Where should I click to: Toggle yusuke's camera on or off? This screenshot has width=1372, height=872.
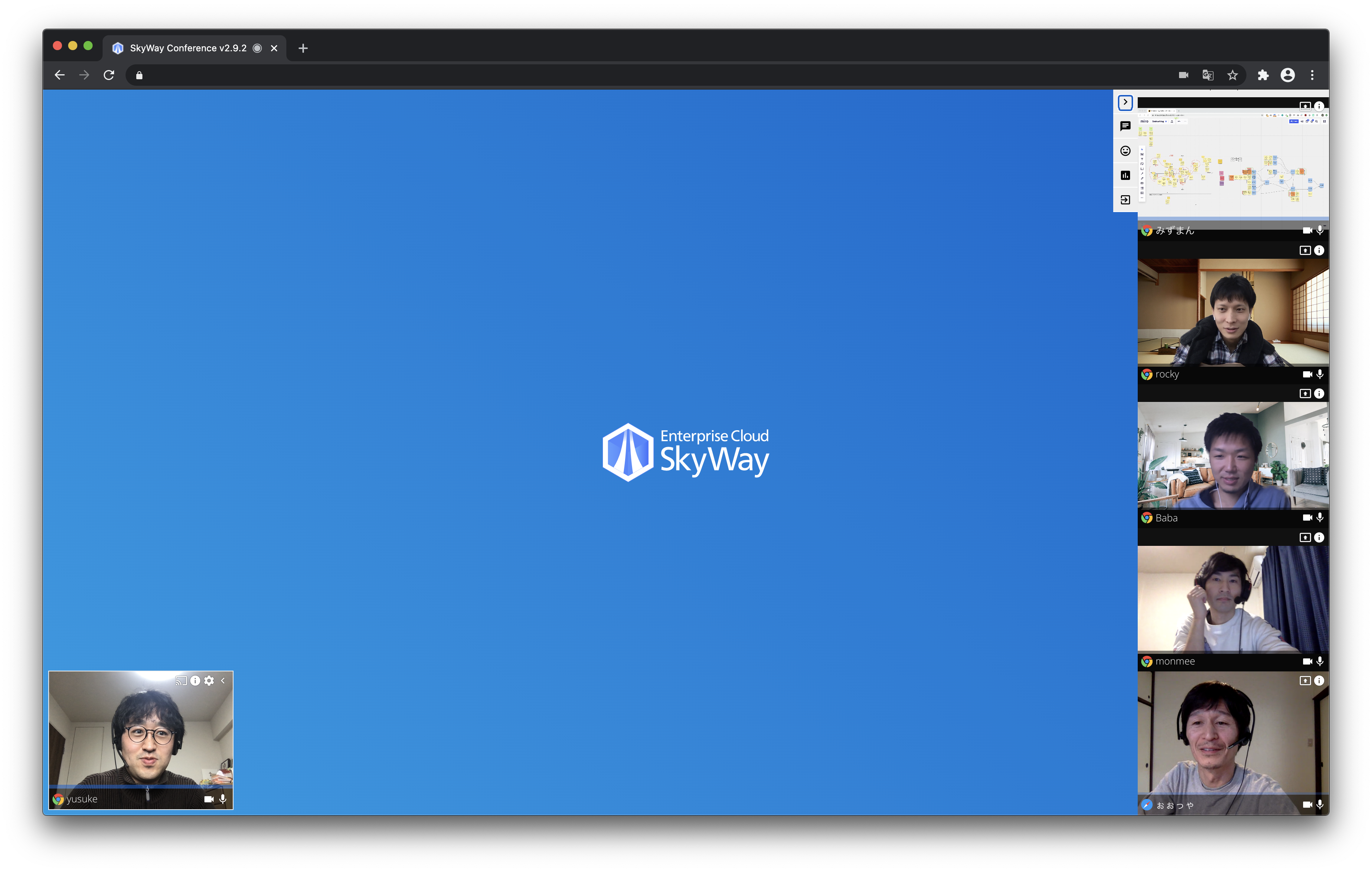(209, 799)
